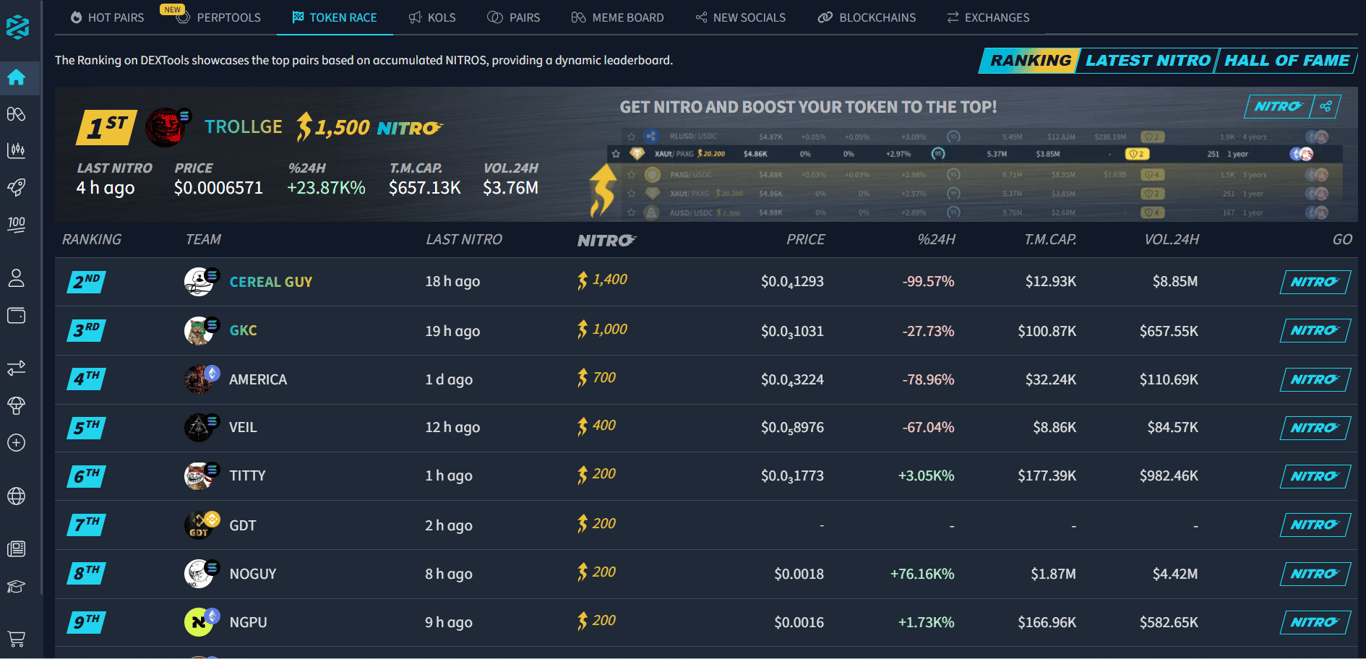Open the rocket sidebar icon
The height and width of the screenshot is (659, 1366).
(x=16, y=187)
